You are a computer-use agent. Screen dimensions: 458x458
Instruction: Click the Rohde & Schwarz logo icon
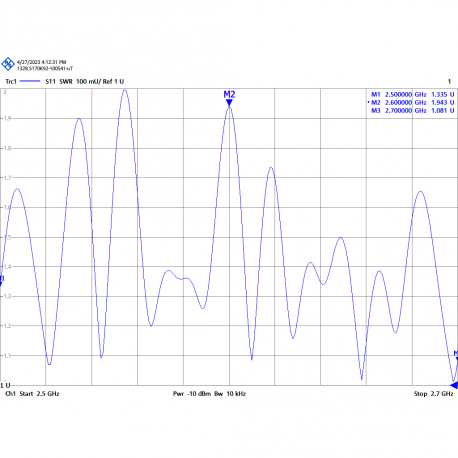tap(8, 64)
